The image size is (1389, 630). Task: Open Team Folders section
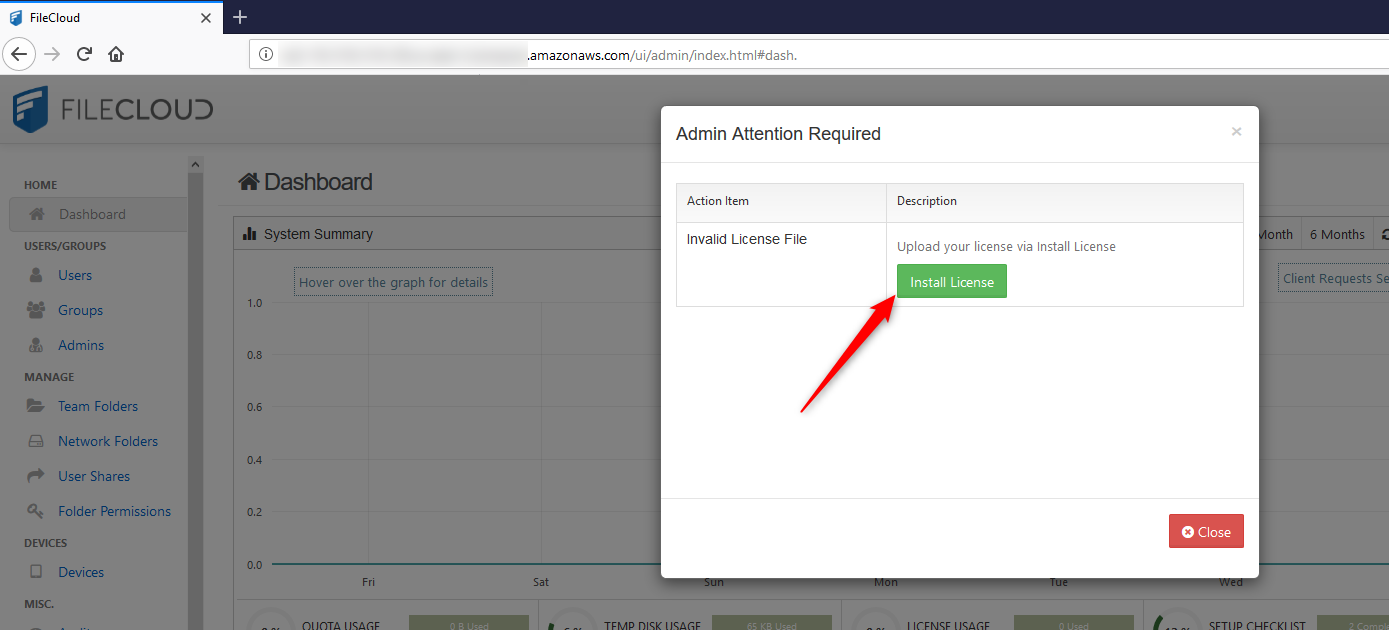(x=97, y=406)
